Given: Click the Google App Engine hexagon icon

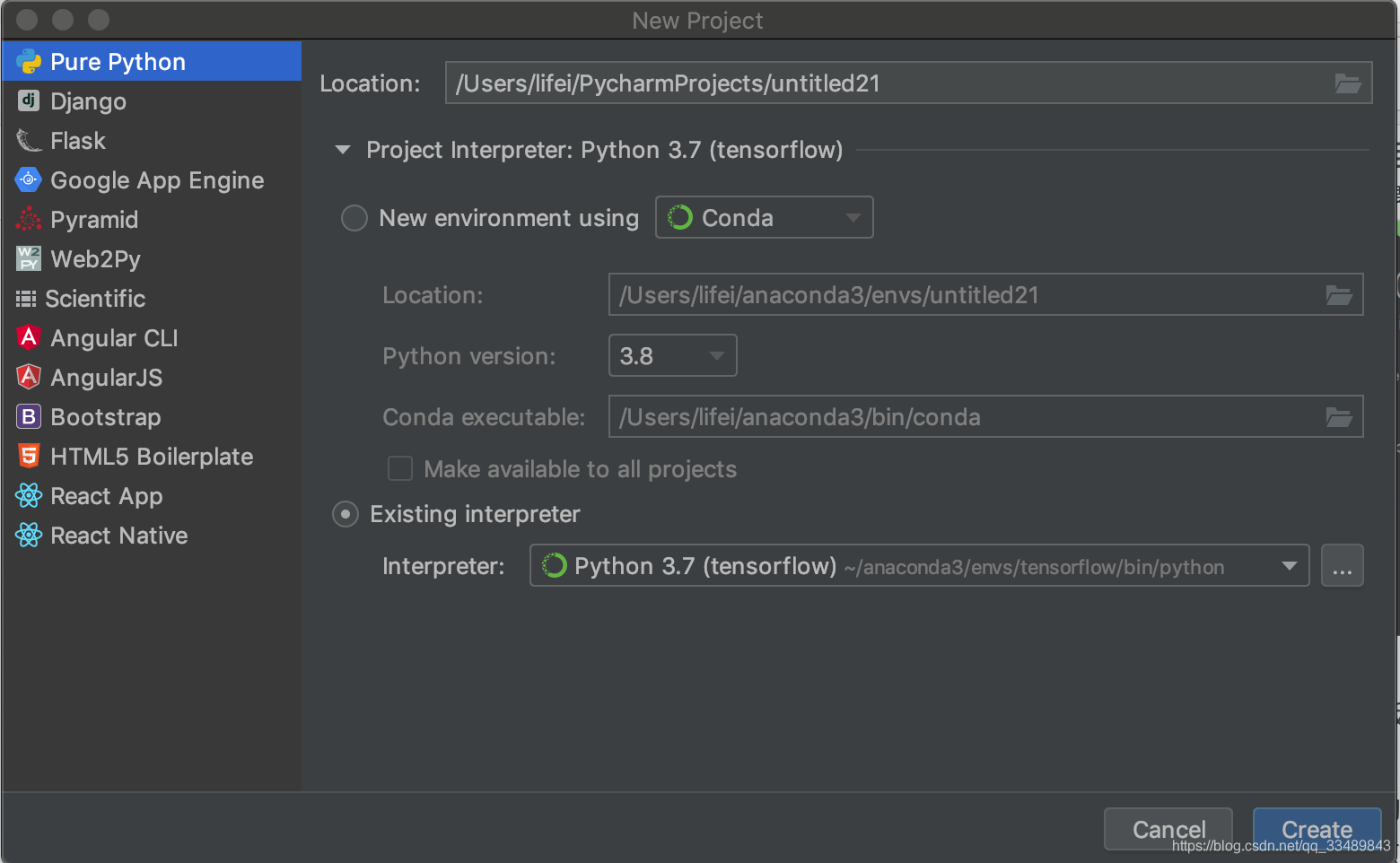Looking at the screenshot, I should click(29, 179).
